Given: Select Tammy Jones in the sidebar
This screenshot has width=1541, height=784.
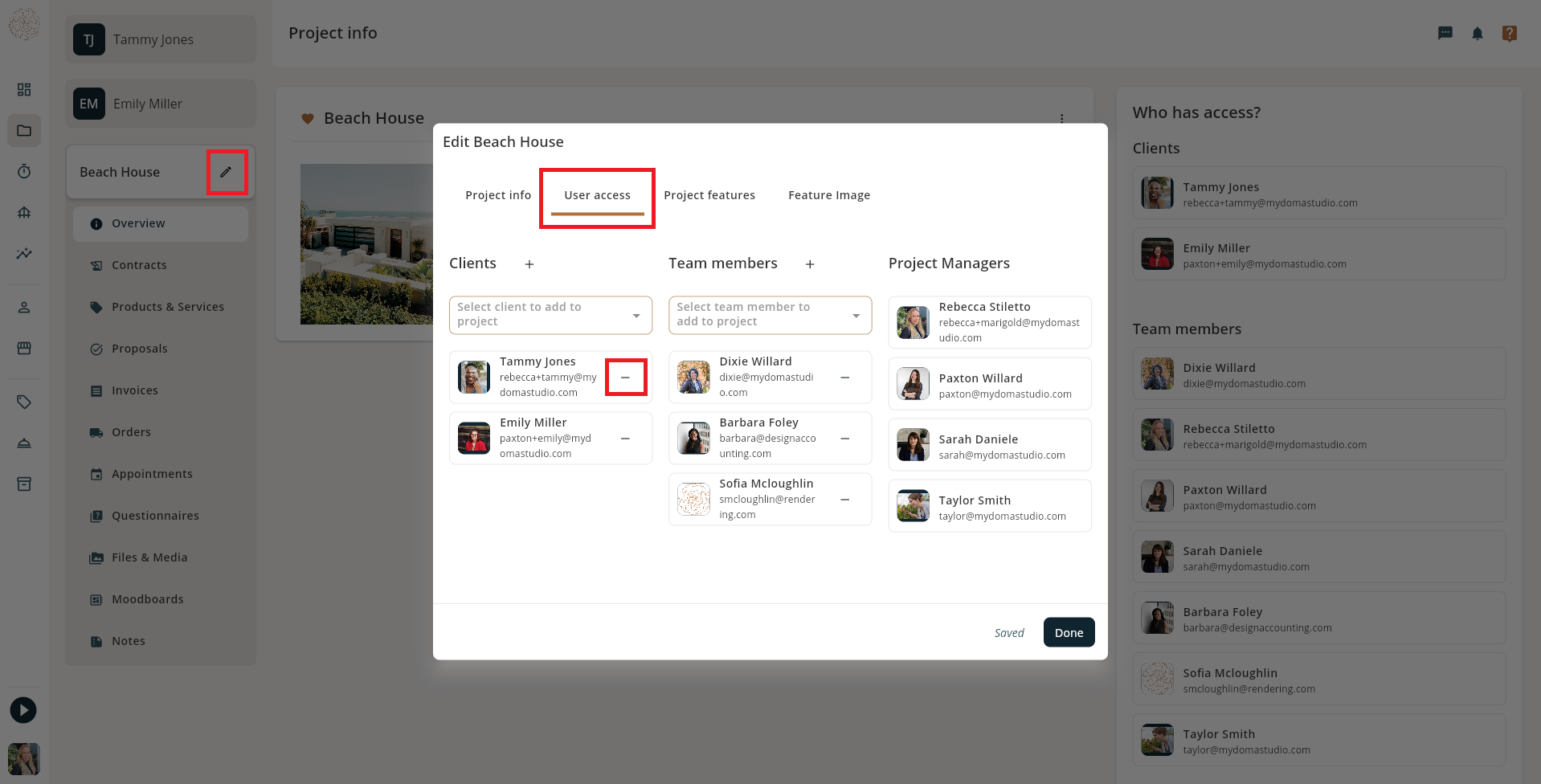Looking at the screenshot, I should pos(161,39).
